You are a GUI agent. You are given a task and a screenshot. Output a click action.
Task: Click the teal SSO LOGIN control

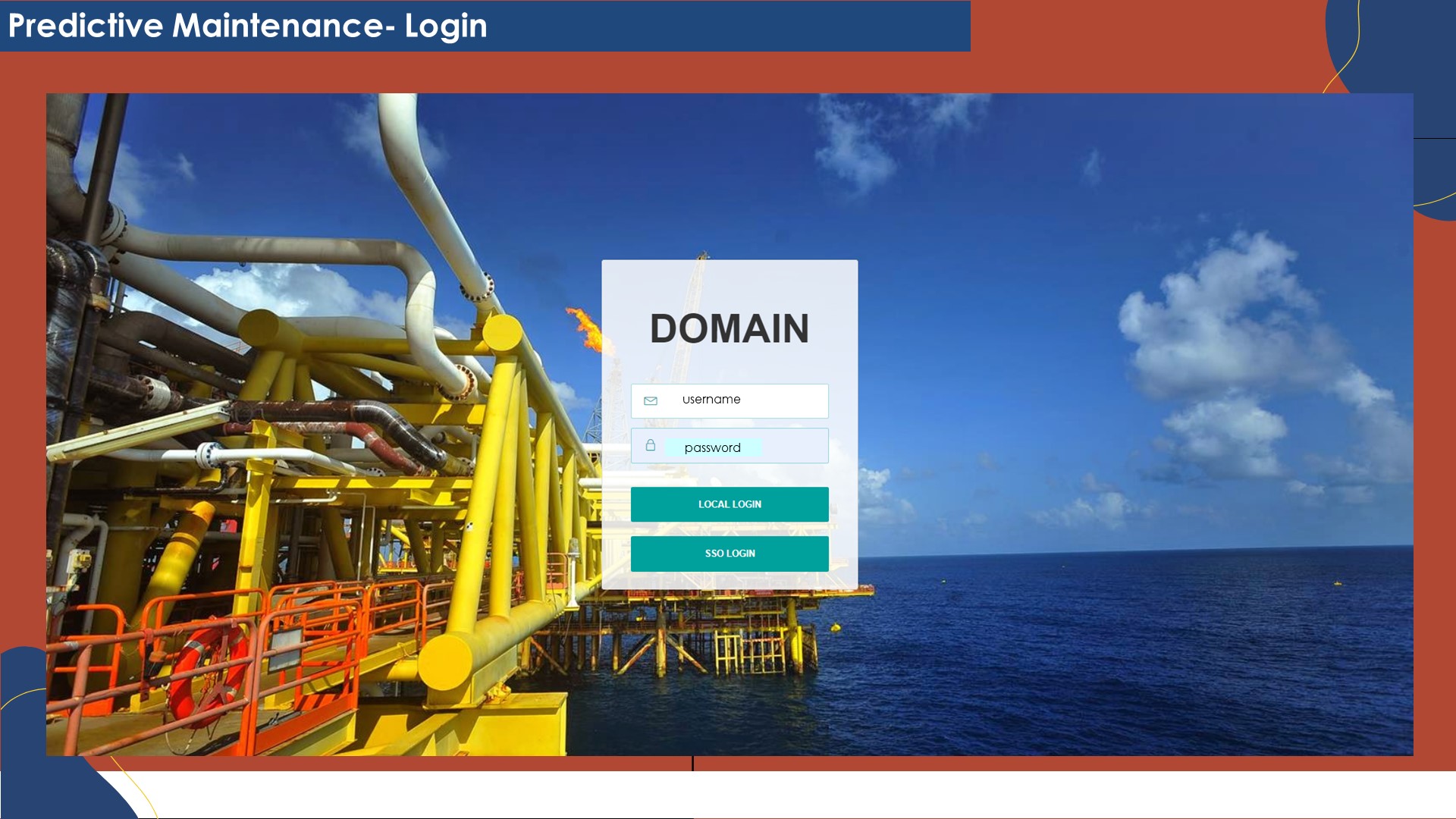pyautogui.click(x=729, y=554)
